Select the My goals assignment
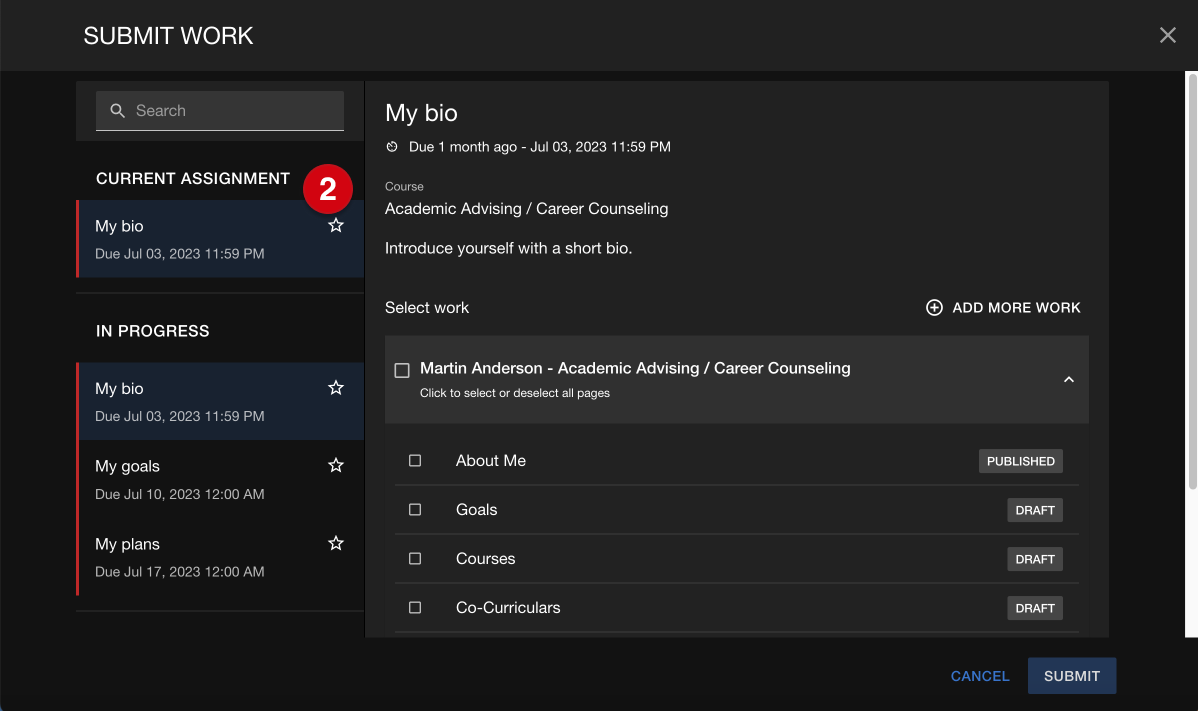 tap(220, 479)
